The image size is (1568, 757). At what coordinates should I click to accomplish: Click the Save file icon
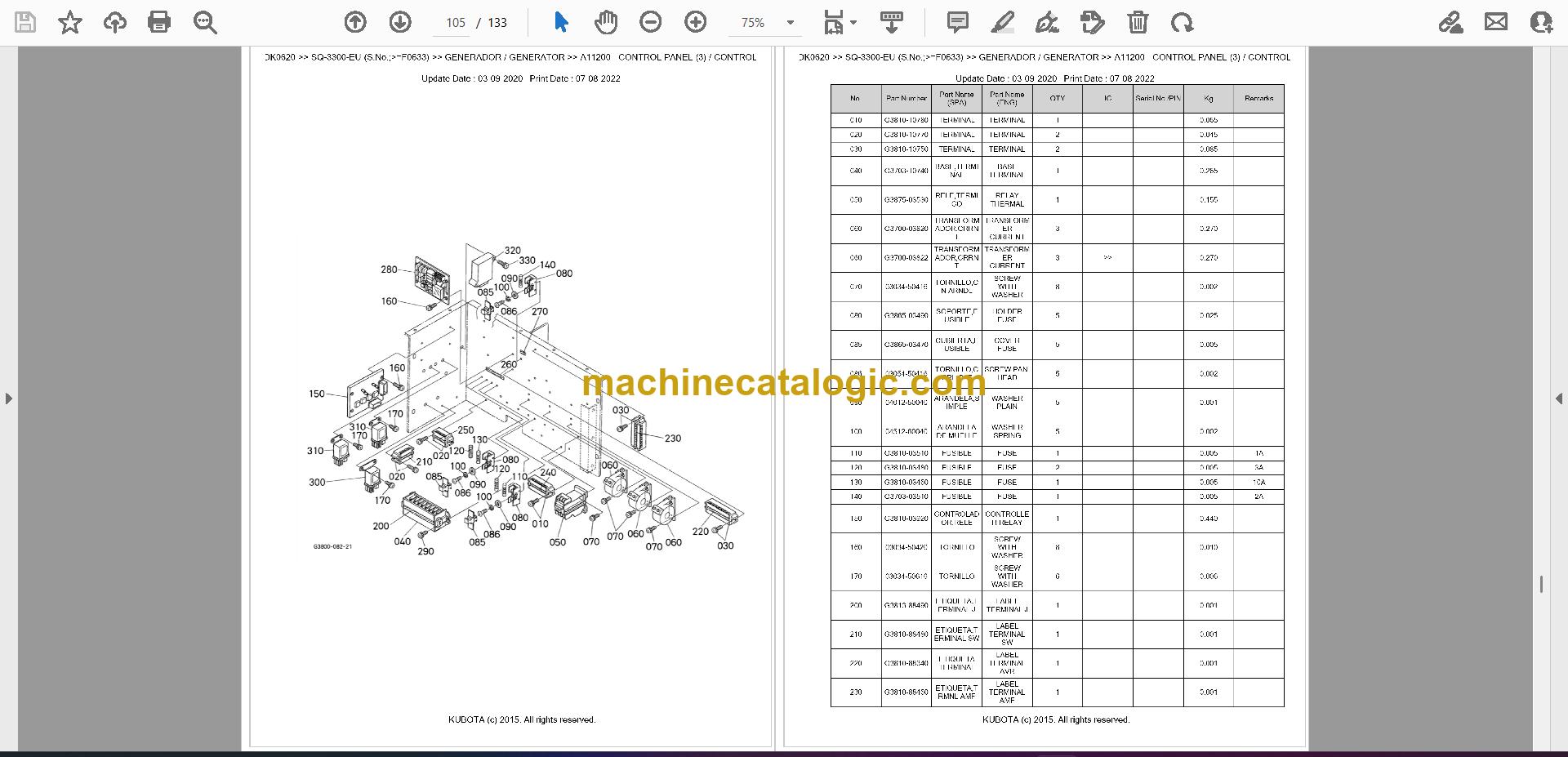[x=25, y=22]
